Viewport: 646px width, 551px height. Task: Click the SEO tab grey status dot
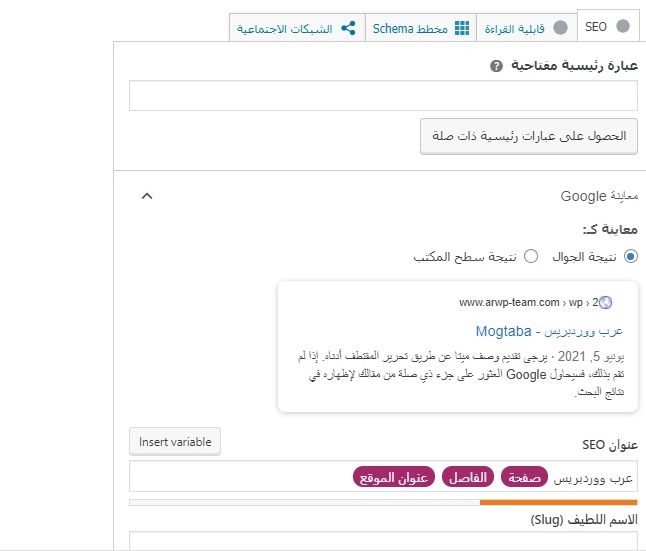(623, 26)
